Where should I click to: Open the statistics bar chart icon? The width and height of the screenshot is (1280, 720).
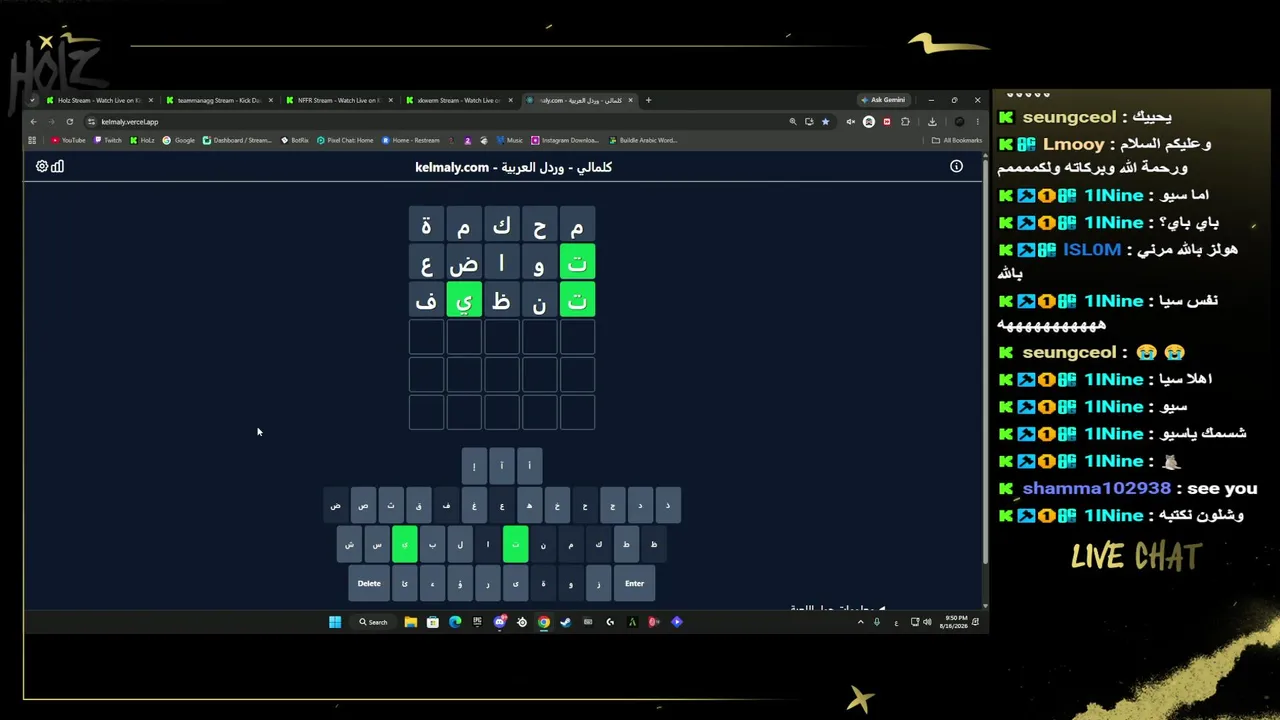(58, 167)
